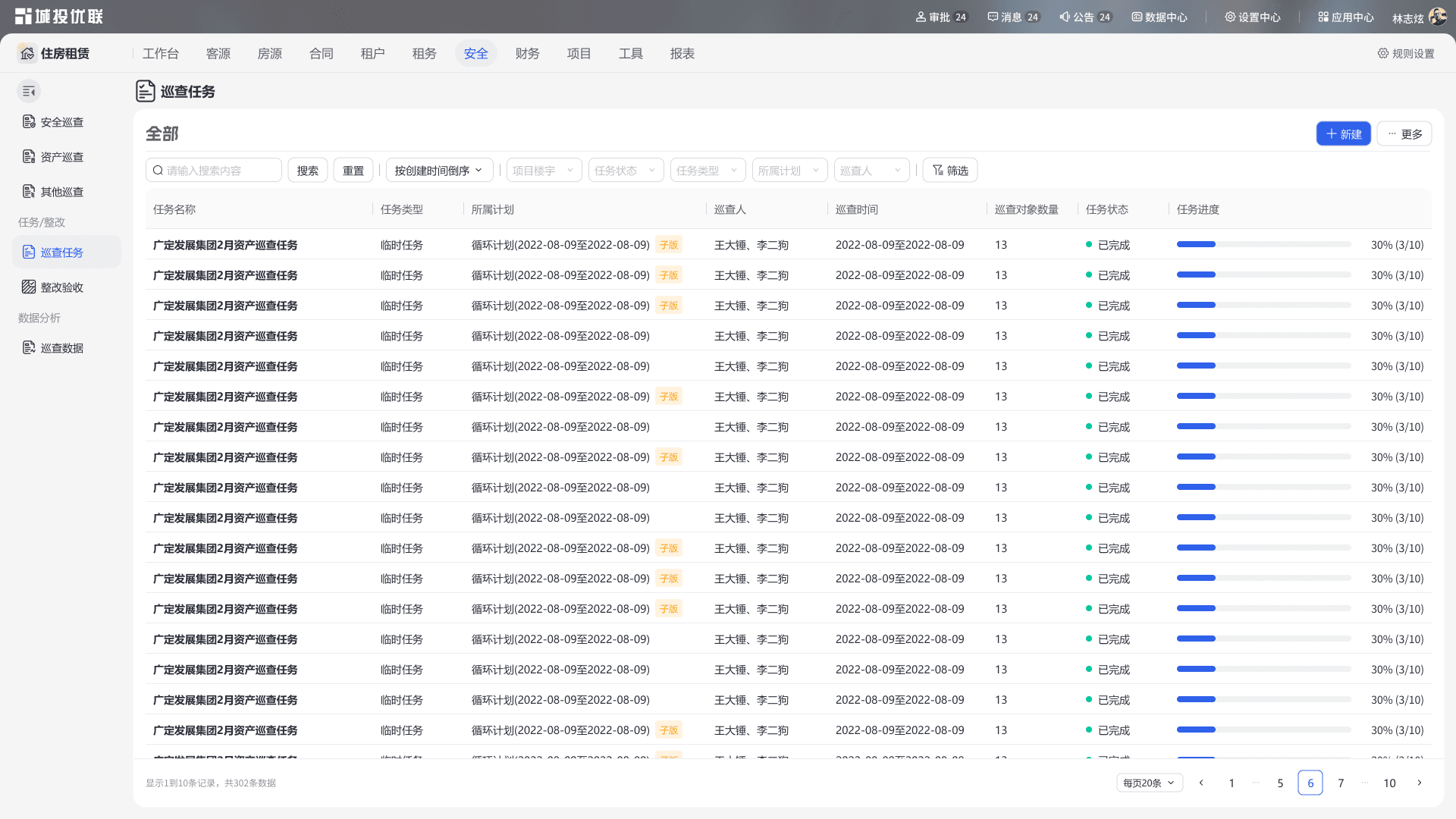Click the 巡查时间 column header
The width and height of the screenshot is (1456, 819).
tap(857, 209)
